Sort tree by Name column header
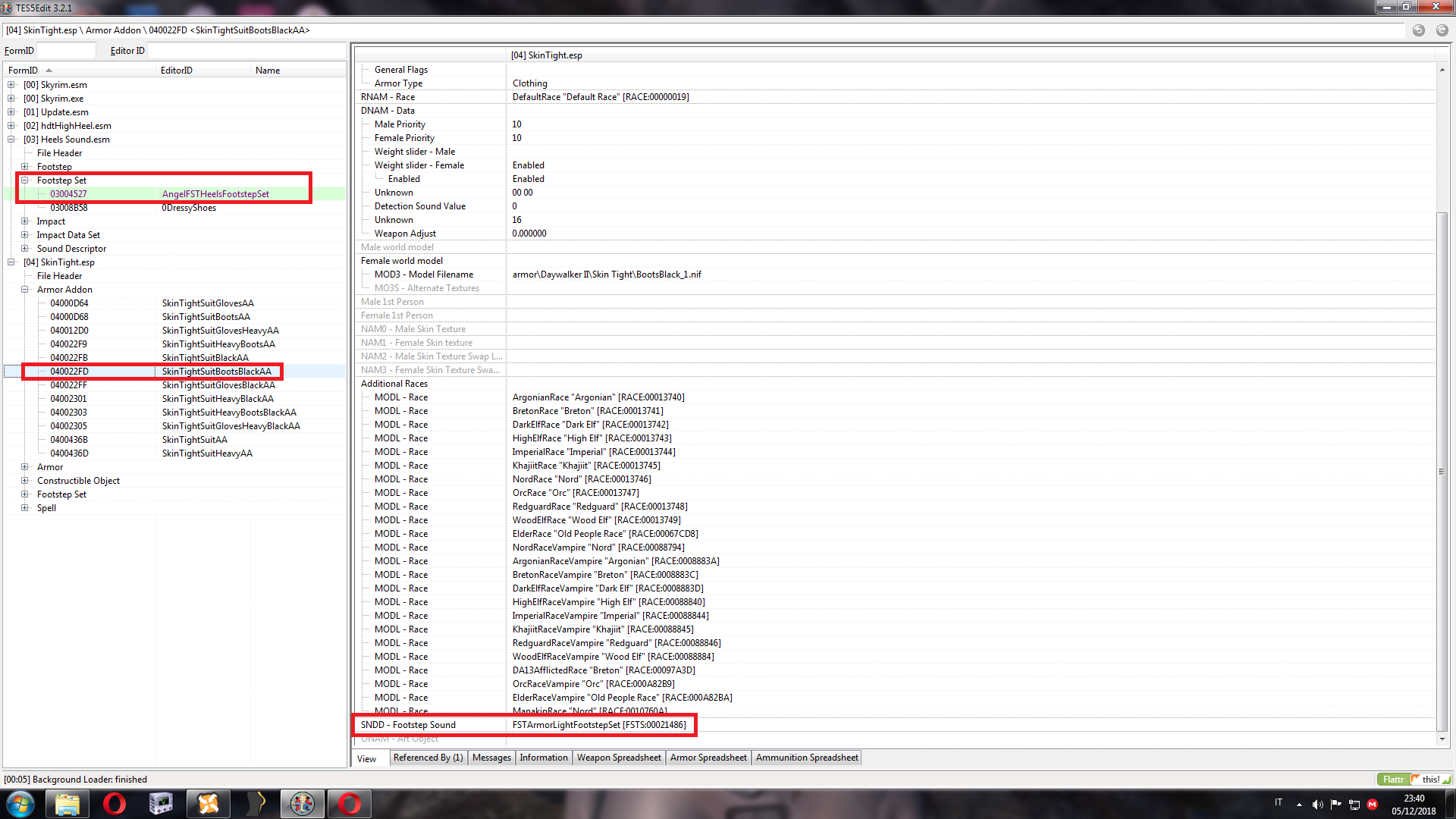Image resolution: width=1456 pixels, height=819 pixels. click(x=297, y=71)
